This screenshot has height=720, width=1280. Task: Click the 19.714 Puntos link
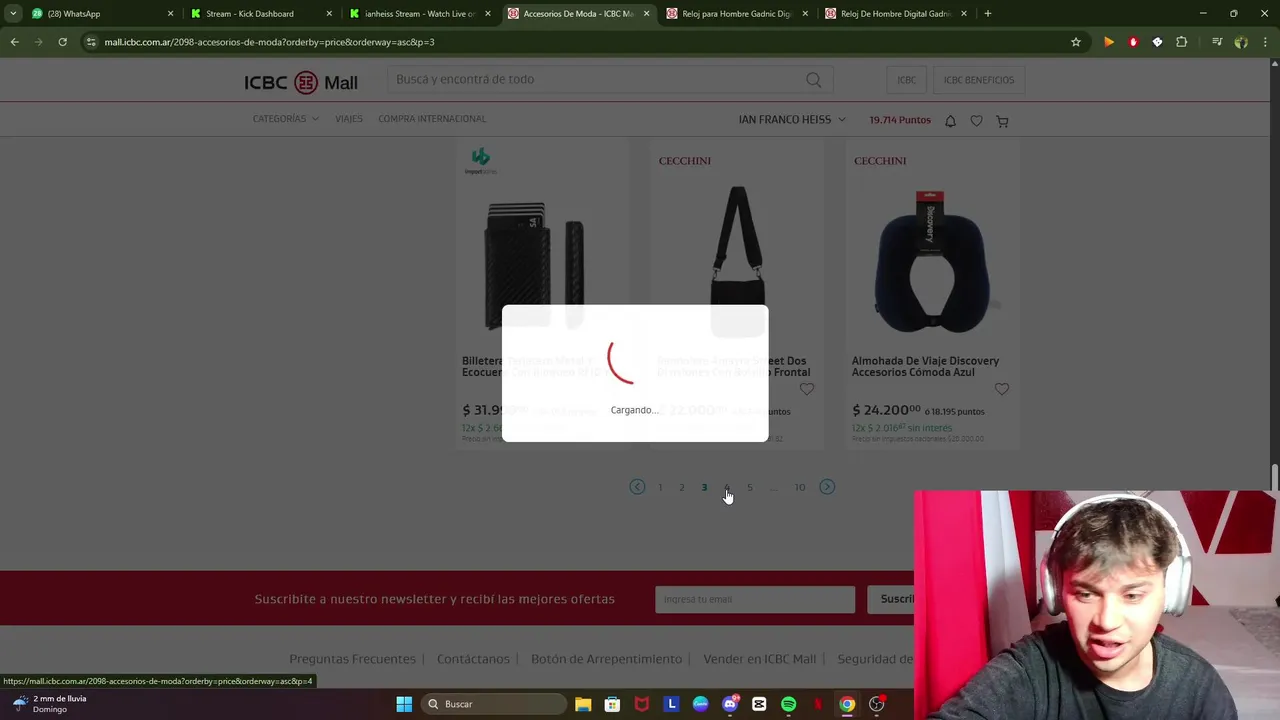click(x=900, y=120)
